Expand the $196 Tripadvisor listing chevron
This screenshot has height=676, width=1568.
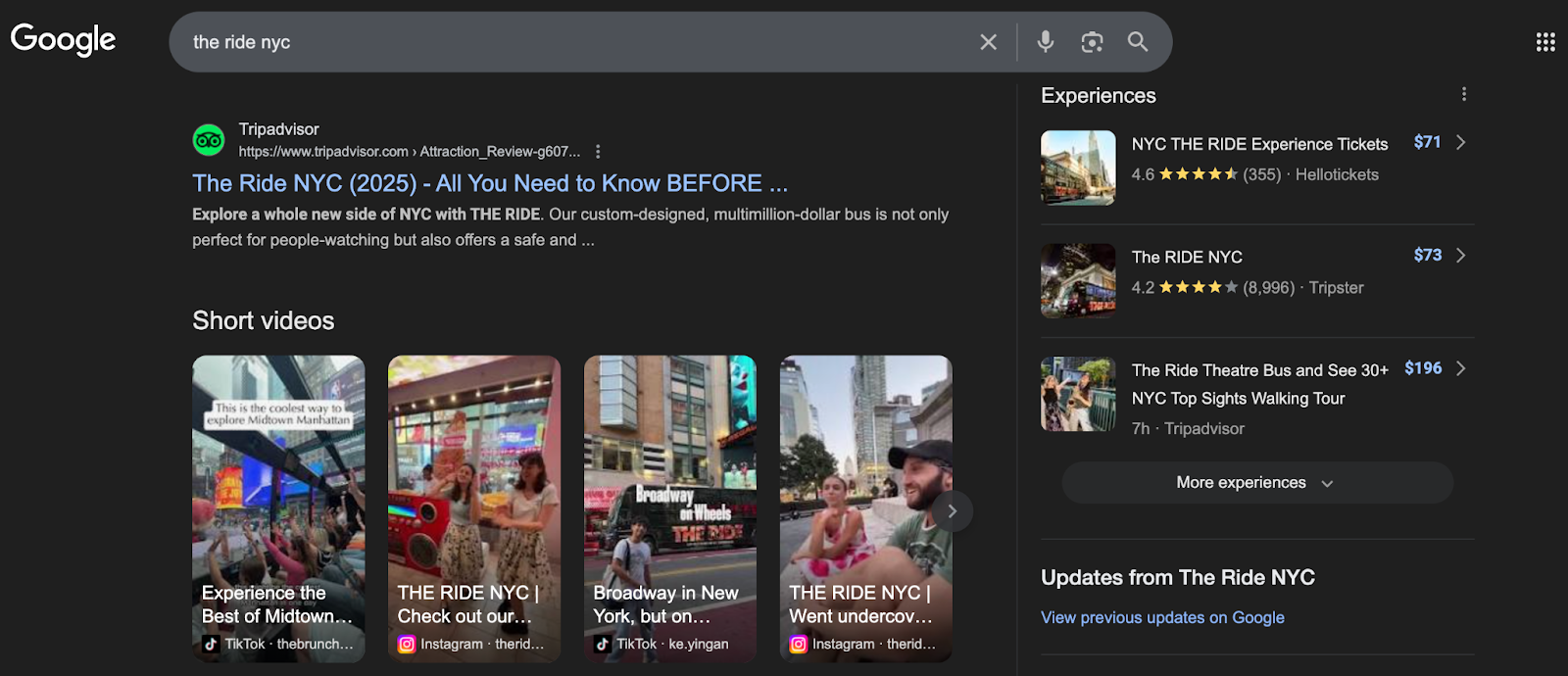point(1461,368)
